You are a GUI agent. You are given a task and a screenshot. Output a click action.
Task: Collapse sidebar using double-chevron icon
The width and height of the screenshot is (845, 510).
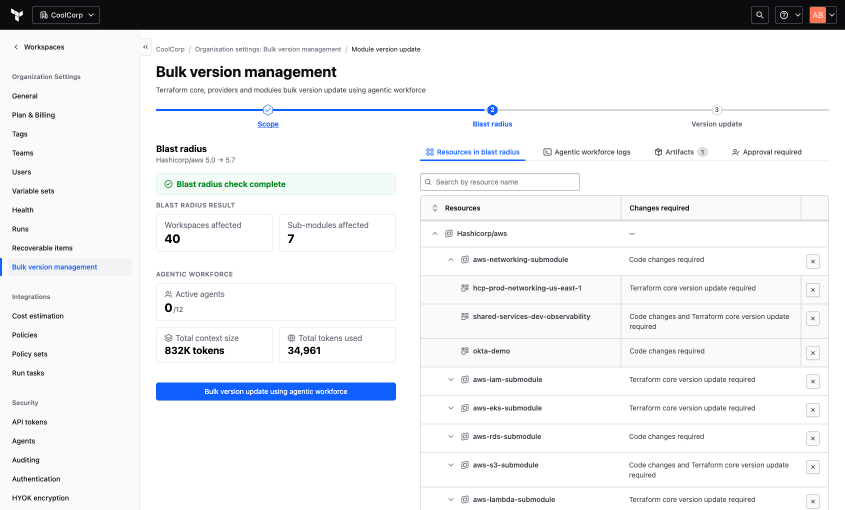(145, 47)
